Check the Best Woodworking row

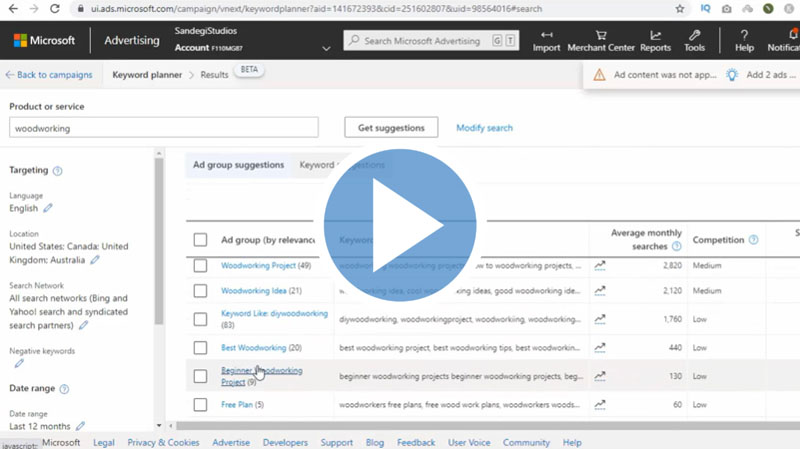(200, 348)
